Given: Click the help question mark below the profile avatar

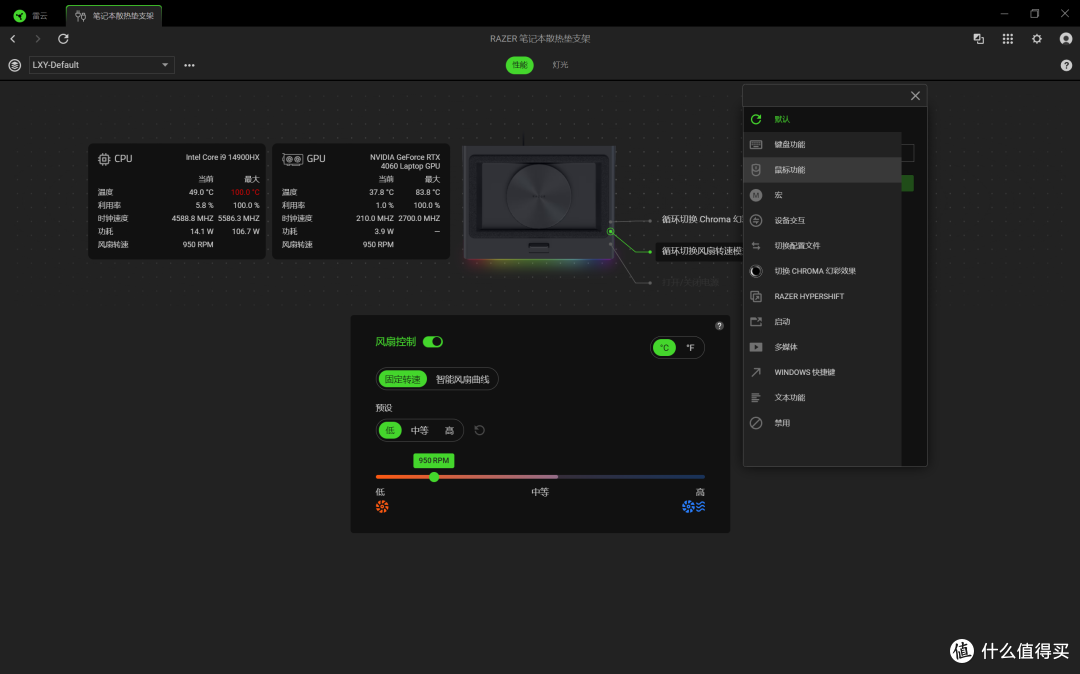Looking at the screenshot, I should (x=1066, y=65).
